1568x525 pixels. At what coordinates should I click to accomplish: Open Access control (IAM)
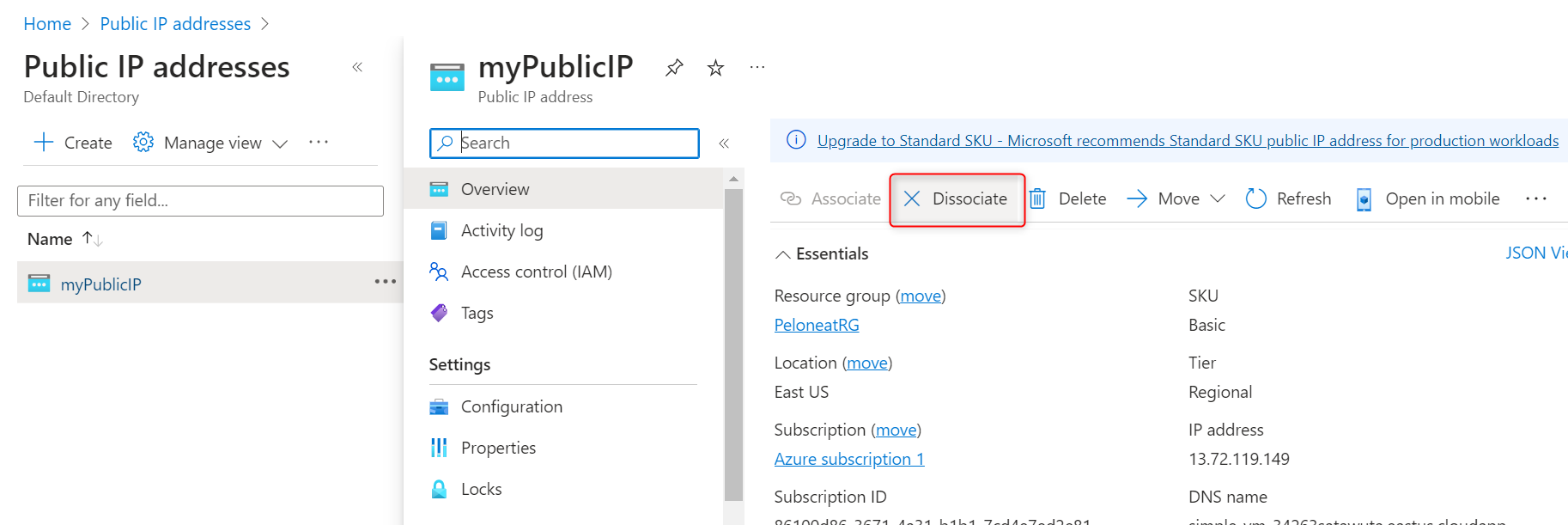tap(536, 272)
